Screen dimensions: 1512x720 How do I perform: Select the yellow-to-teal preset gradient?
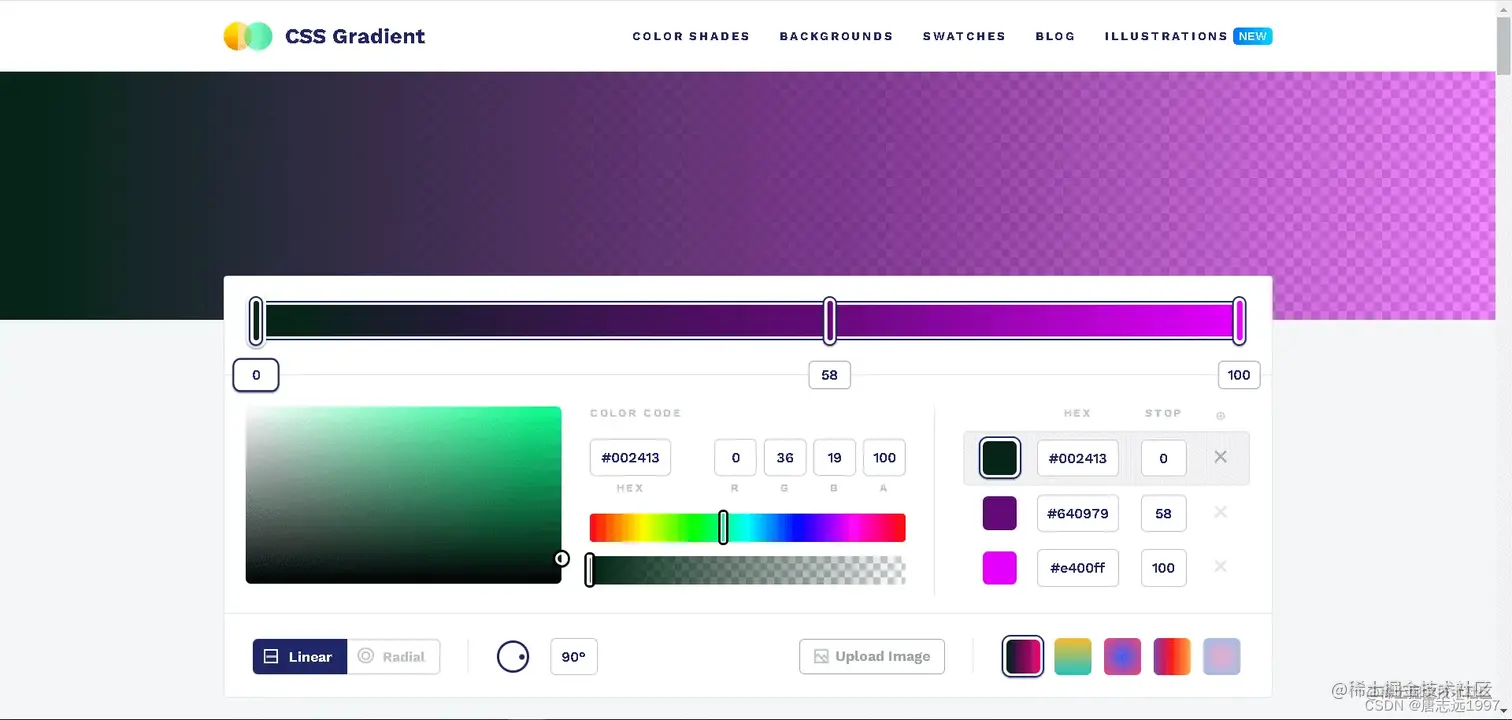(x=1073, y=657)
